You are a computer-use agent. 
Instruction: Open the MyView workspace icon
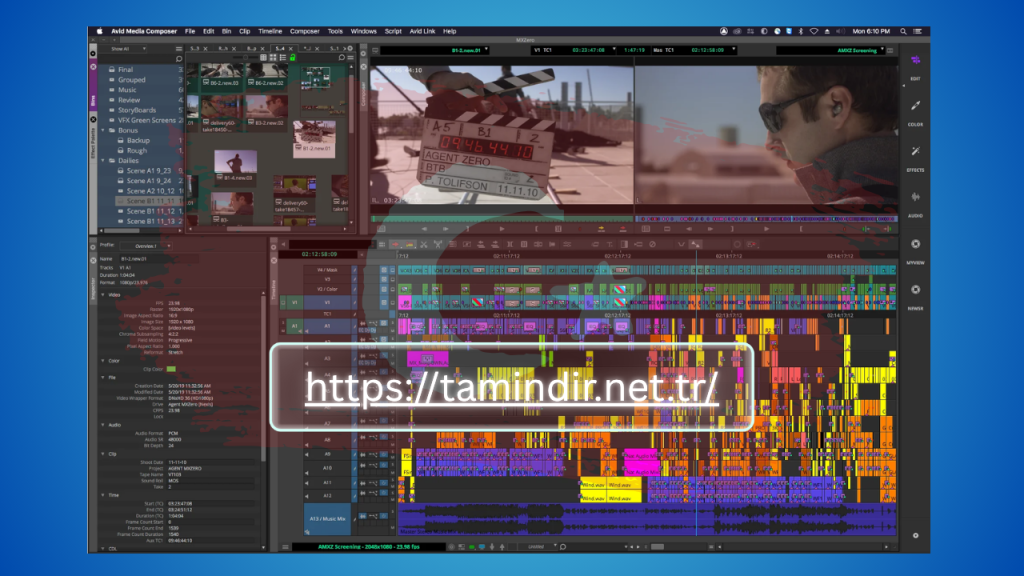(x=916, y=244)
